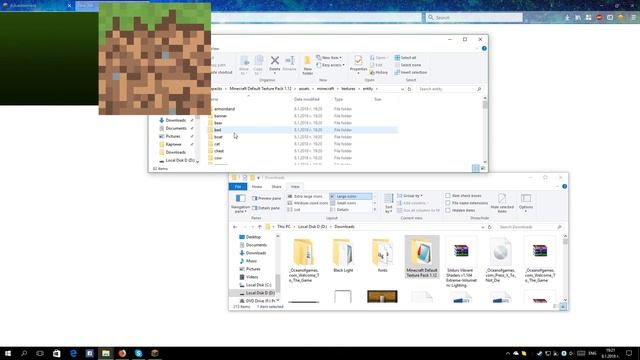Open the Sort by dropdown
Viewport: 640px width, 360px height.
(x=389, y=203)
